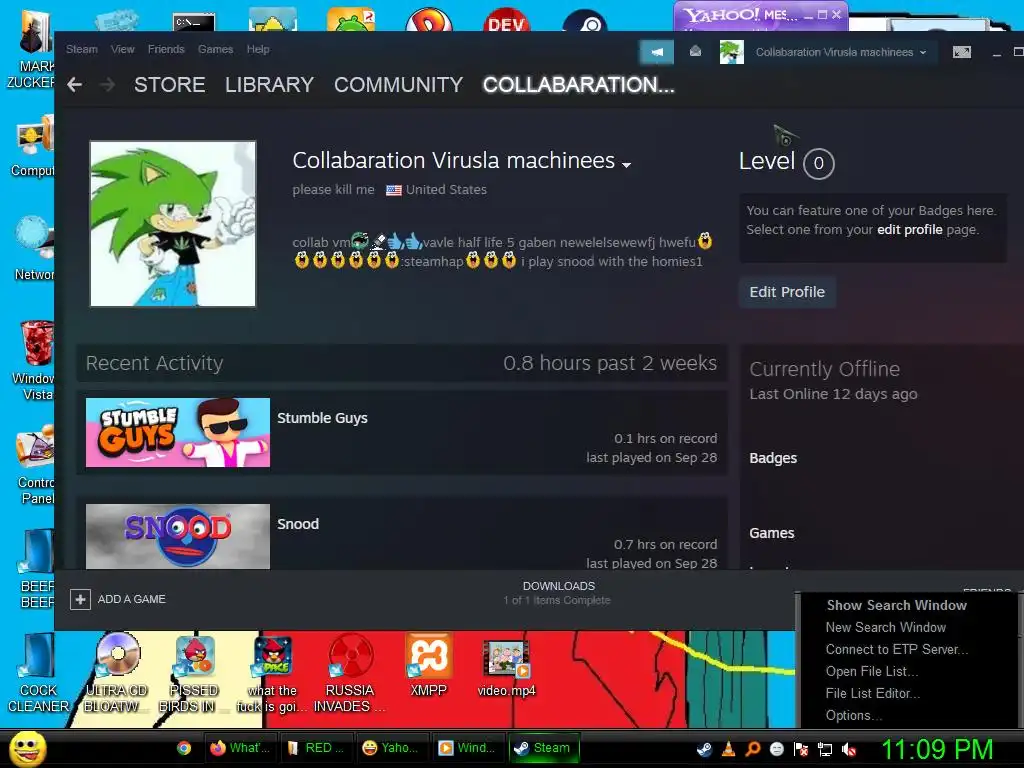Go to the STORE tab
This screenshot has width=1024, height=768.
(x=170, y=85)
